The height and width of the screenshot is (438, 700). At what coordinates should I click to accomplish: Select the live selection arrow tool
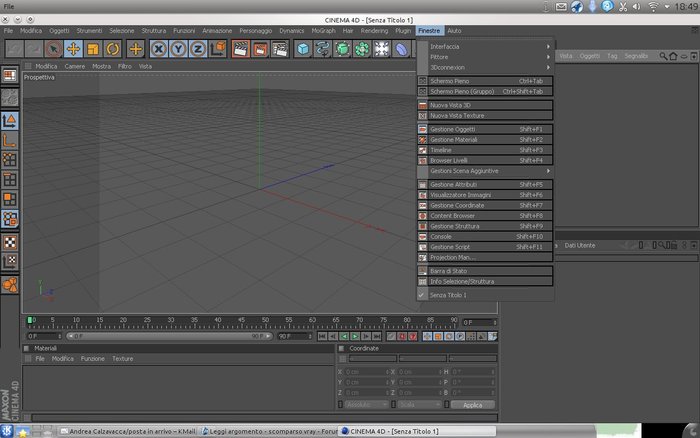click(54, 49)
